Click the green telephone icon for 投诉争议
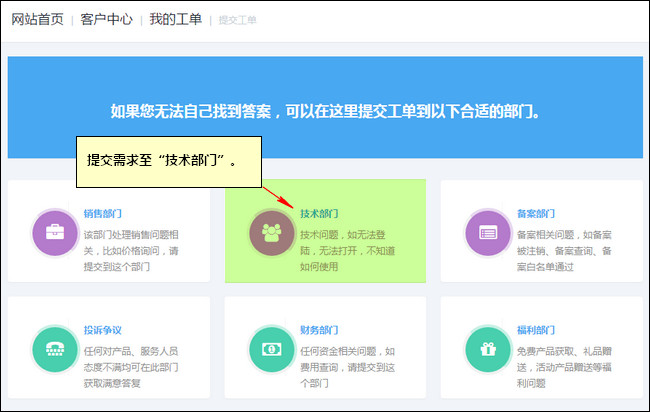 click(55, 349)
